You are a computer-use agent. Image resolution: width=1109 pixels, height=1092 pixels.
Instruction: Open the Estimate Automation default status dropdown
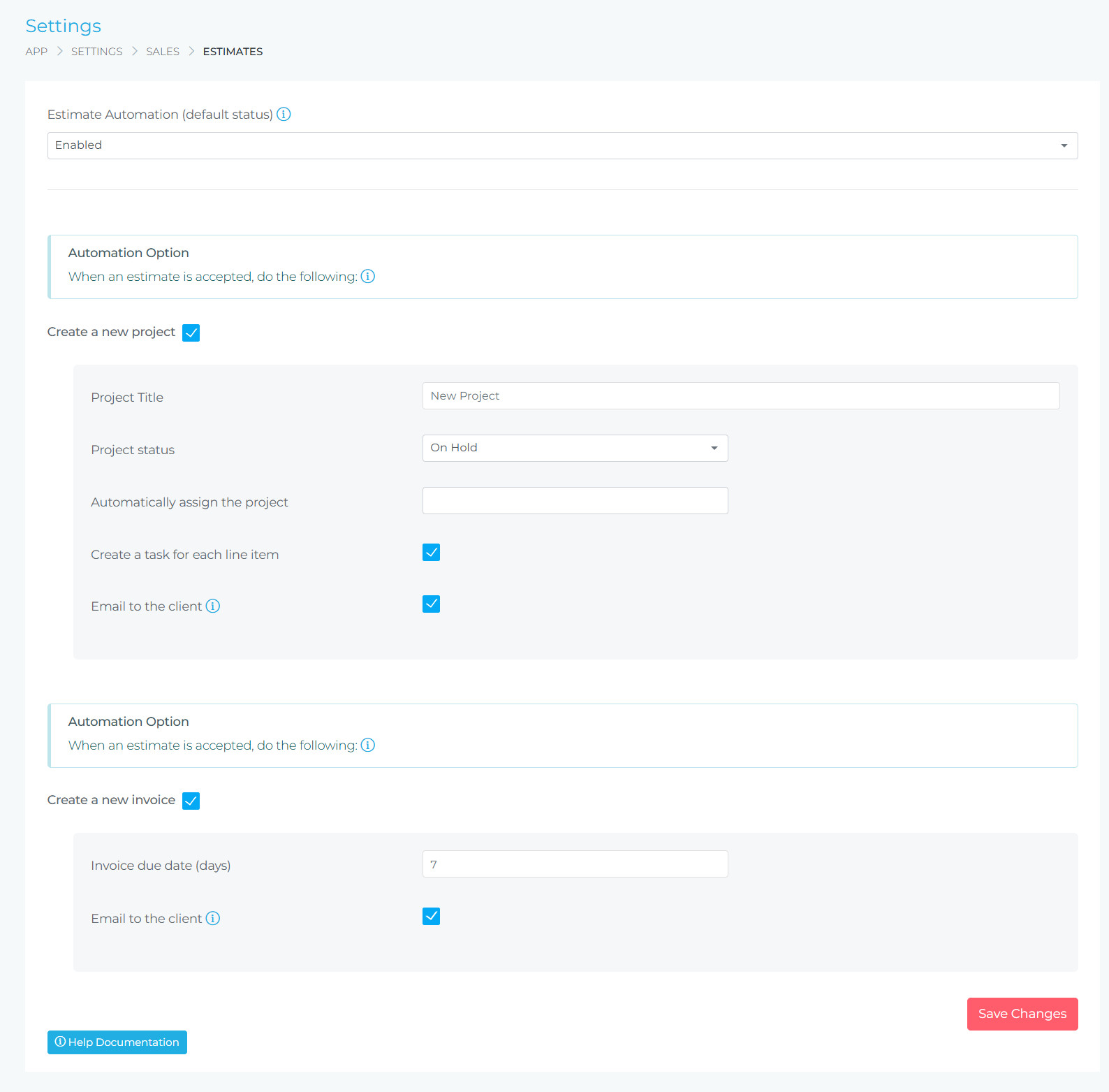pos(562,145)
